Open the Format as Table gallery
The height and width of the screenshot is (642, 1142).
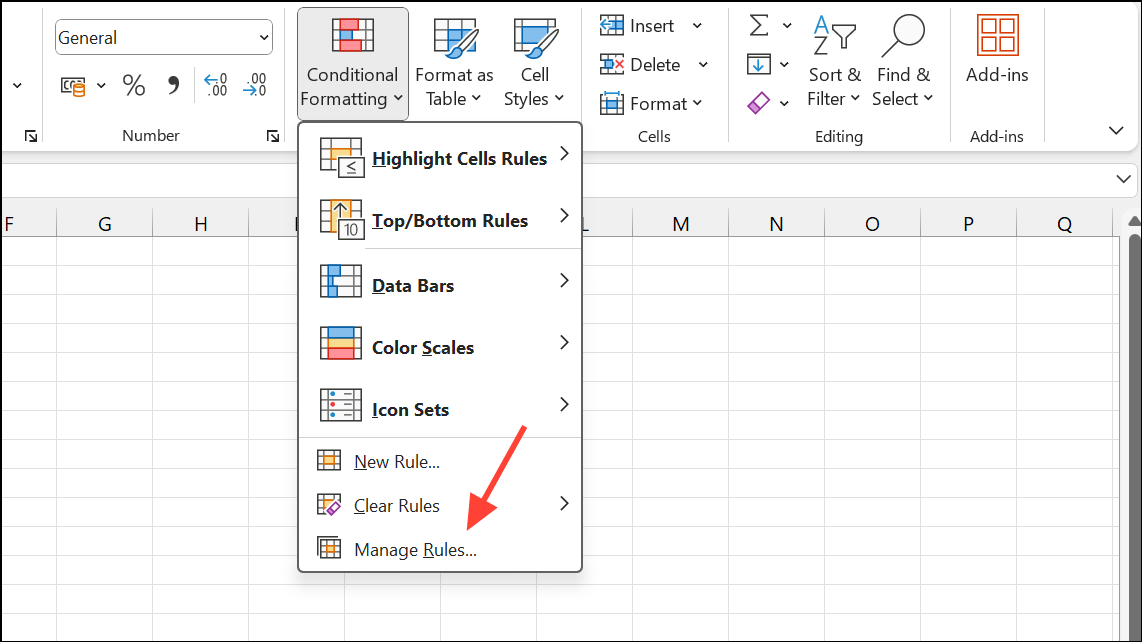click(x=454, y=60)
